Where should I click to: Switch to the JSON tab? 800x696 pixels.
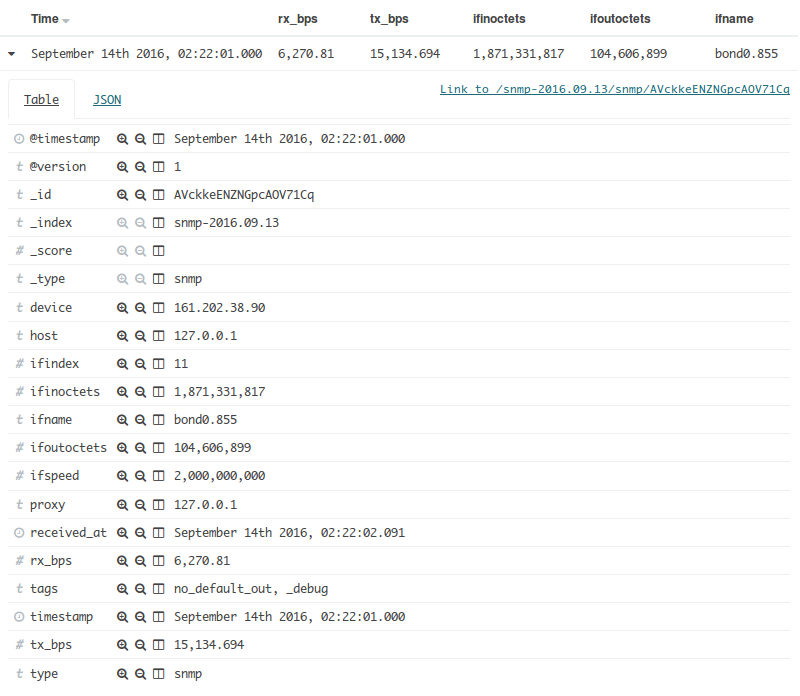coord(107,100)
